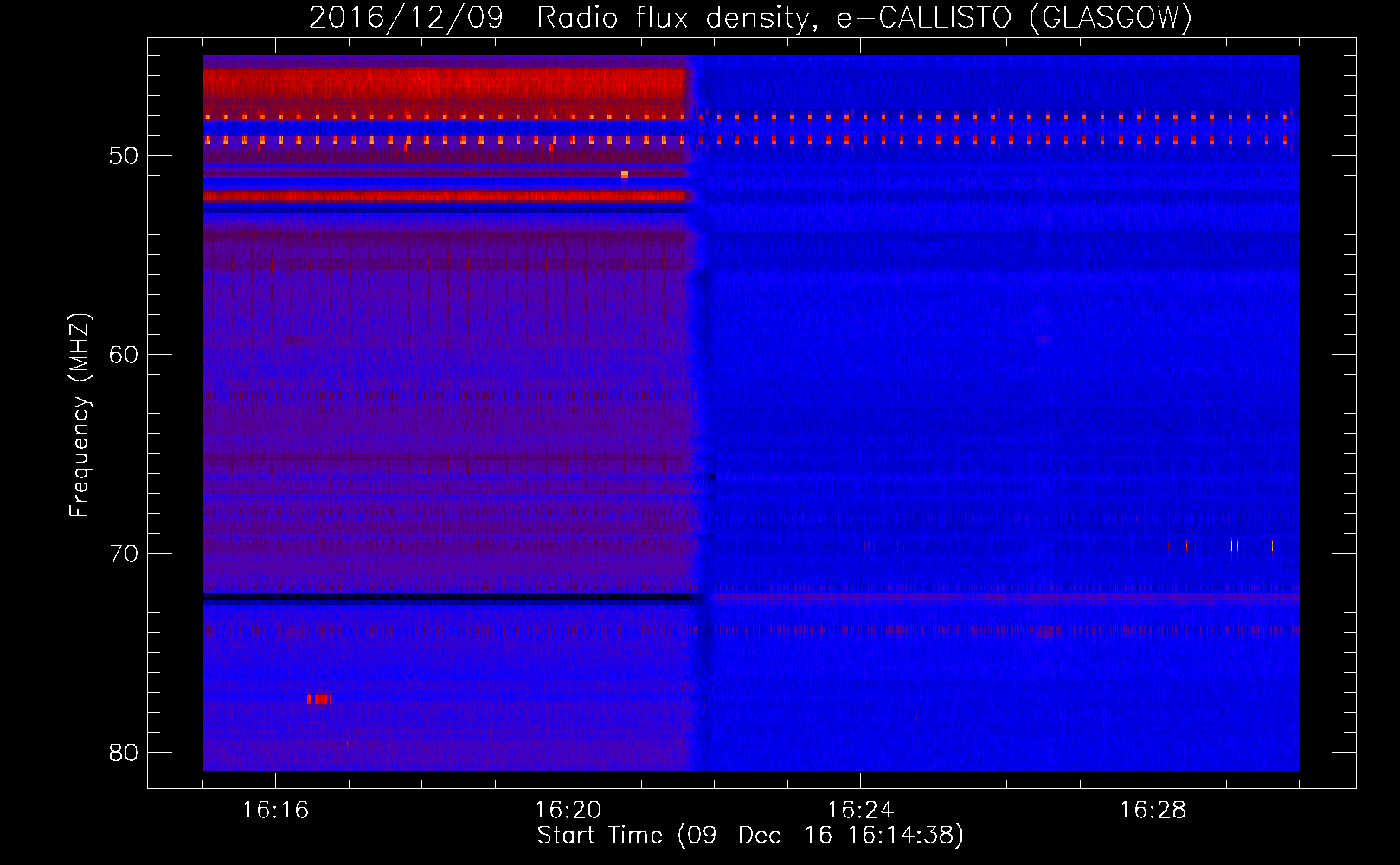This screenshot has height=865, width=1400.
Task: Click the 'Start Time (09-Dec-16 16:14:38)' label
Action: tap(750, 836)
